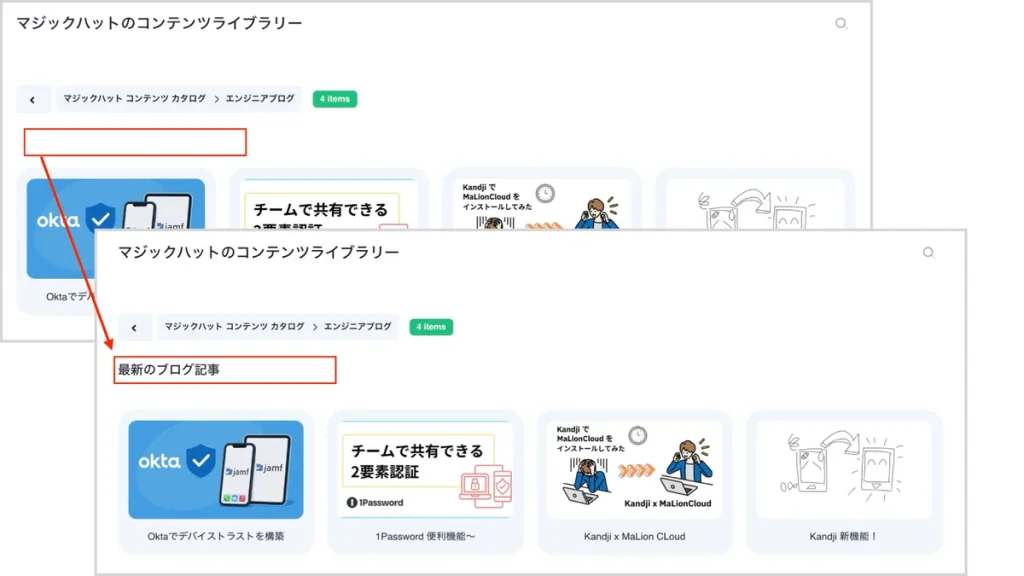
Task: Click the green 4 items badge in the front window
Action: pyautogui.click(x=431, y=327)
